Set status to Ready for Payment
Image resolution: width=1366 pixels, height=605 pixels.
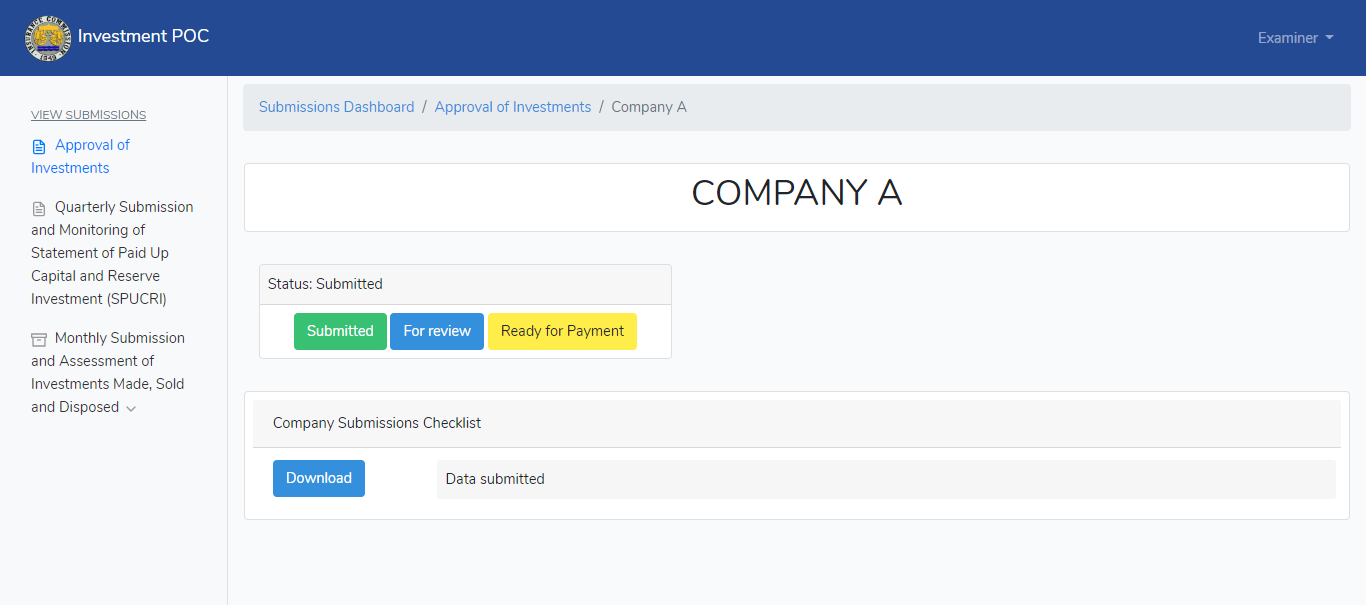(x=562, y=331)
